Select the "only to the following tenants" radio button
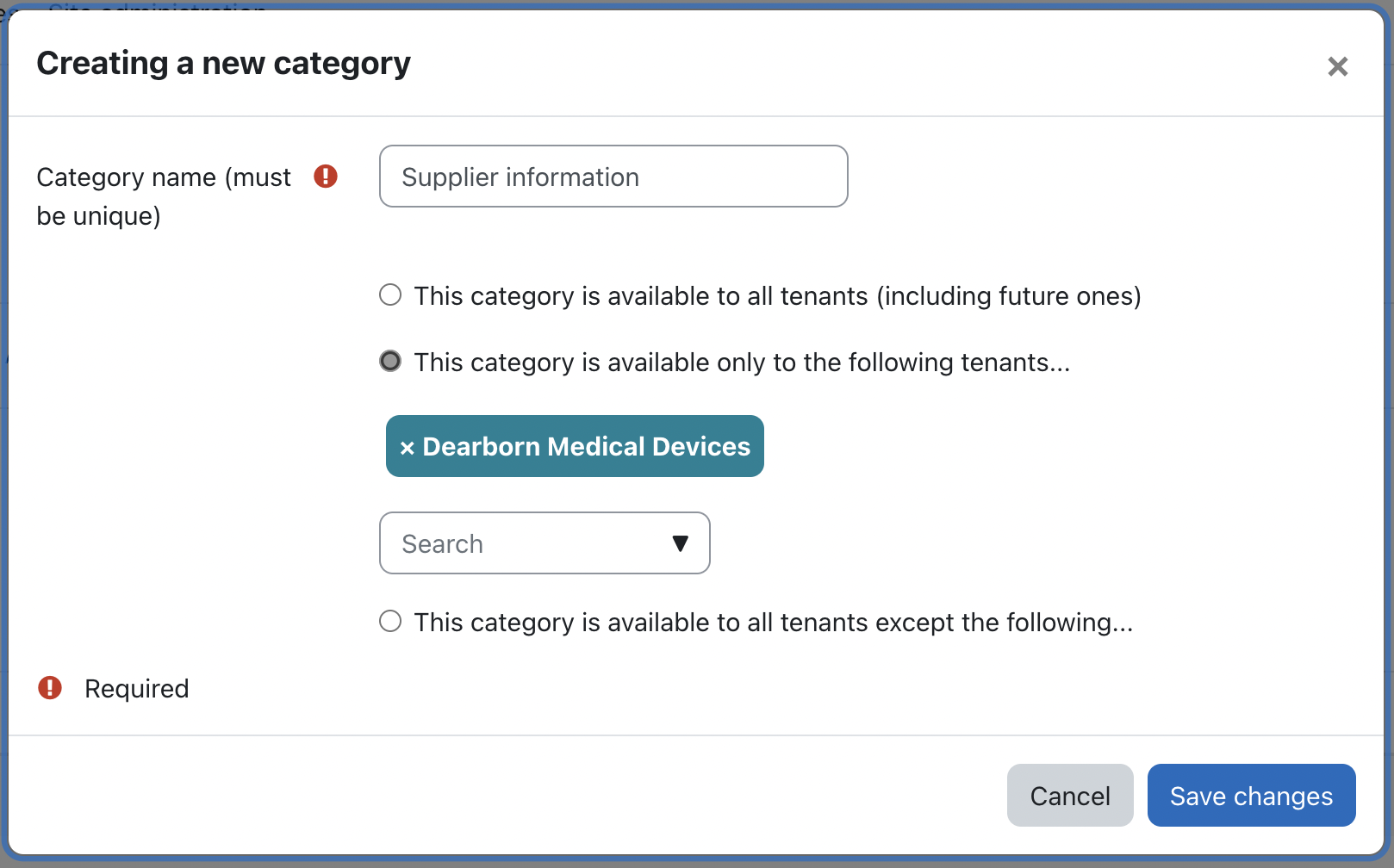Screen dimensions: 1394x868 click(390, 361)
